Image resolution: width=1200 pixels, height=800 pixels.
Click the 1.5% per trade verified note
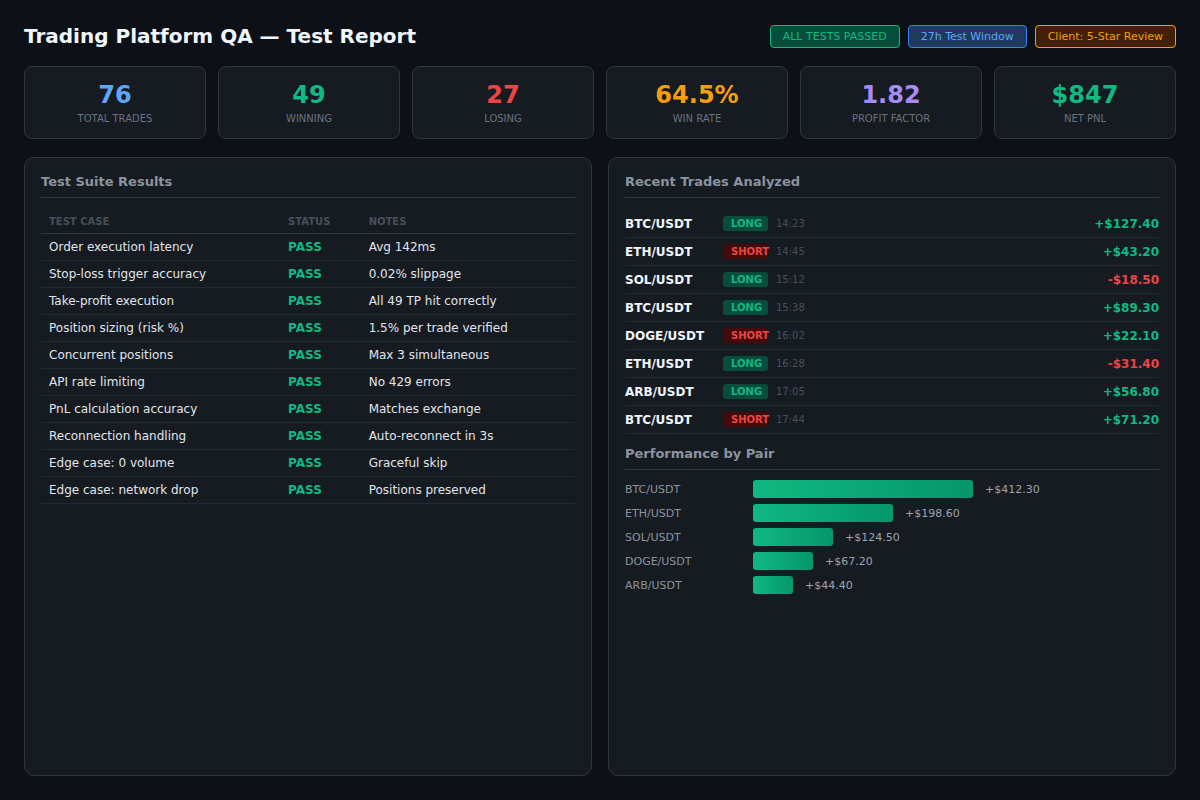(x=438, y=328)
